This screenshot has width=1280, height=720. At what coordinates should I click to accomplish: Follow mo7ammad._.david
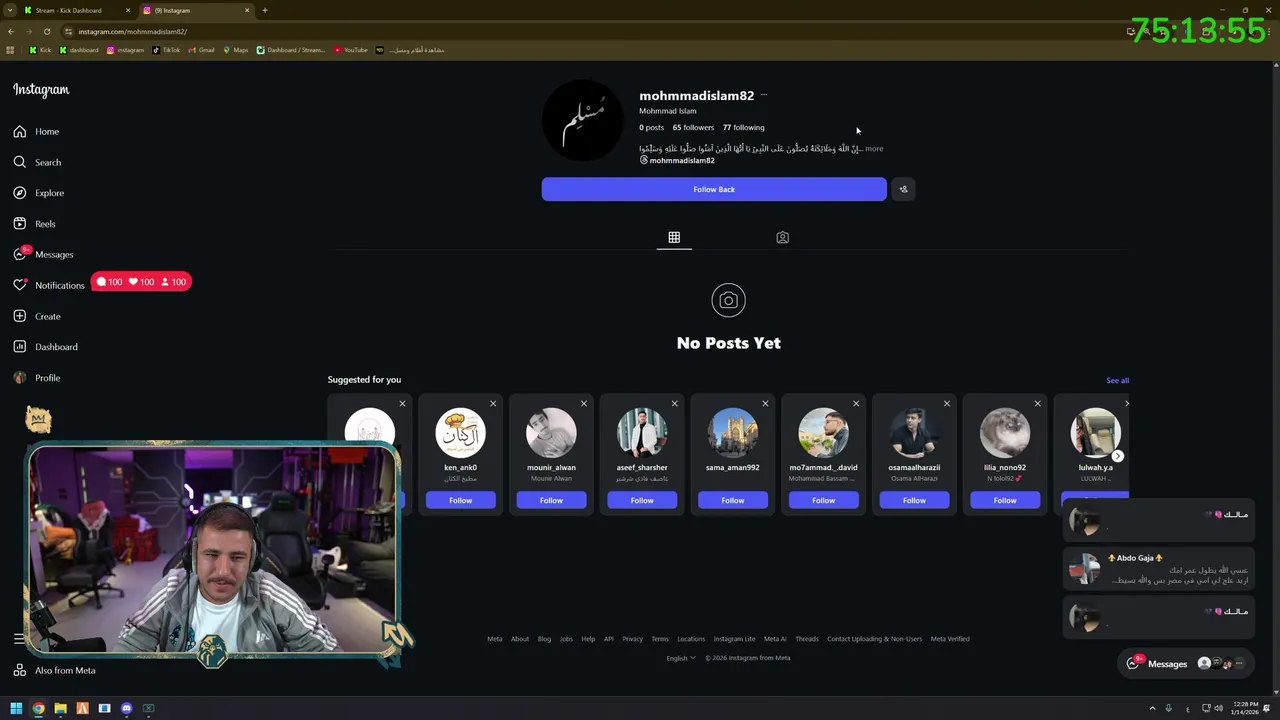point(823,500)
